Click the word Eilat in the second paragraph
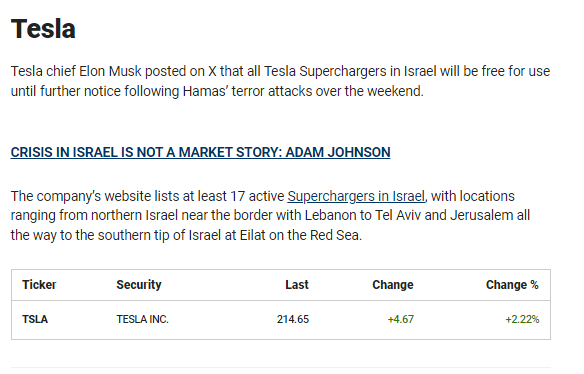The width and height of the screenshot is (584, 374). [253, 235]
